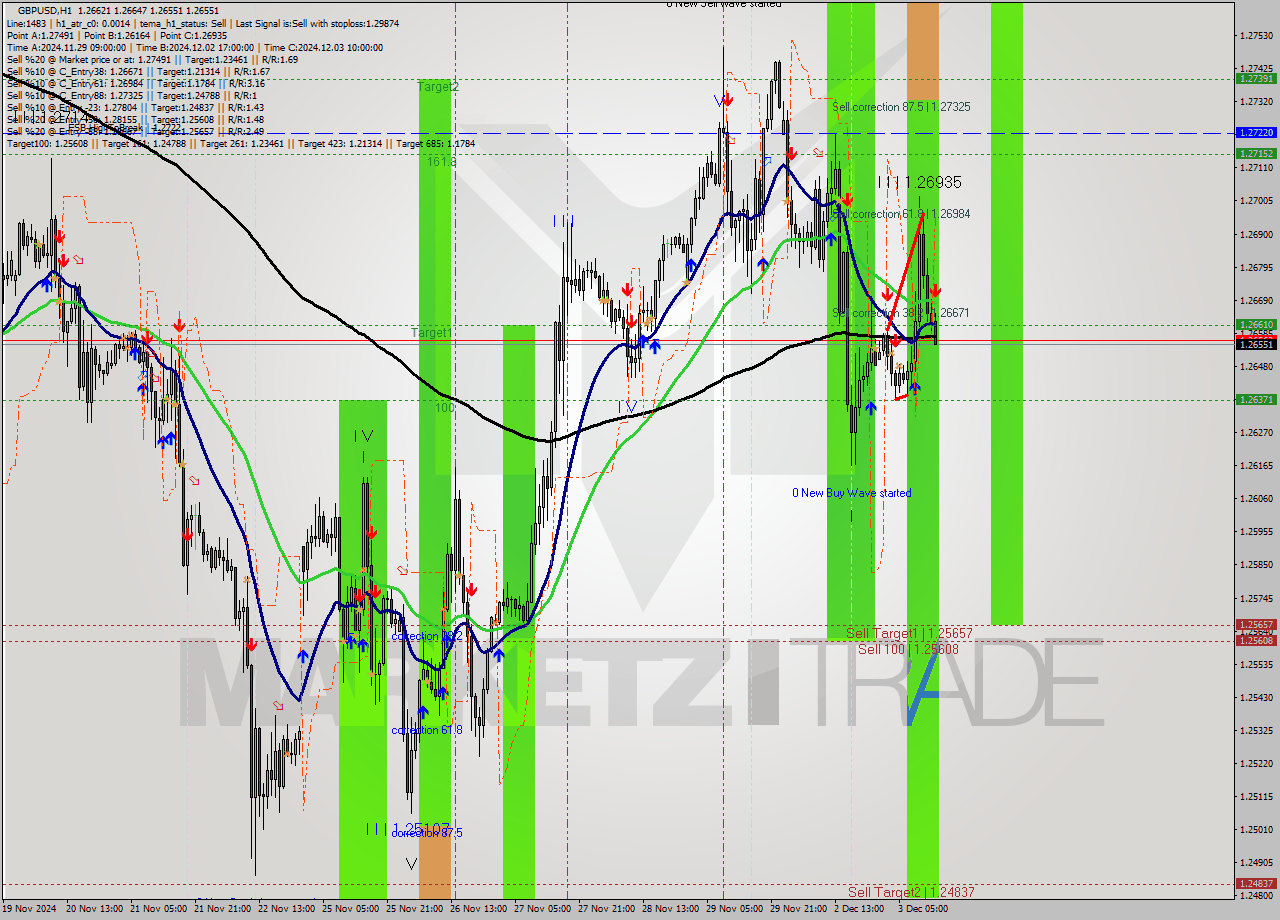Click the '2 Dec 13:00' time axis label
Viewport: 1280px width, 920px height.
click(x=858, y=909)
